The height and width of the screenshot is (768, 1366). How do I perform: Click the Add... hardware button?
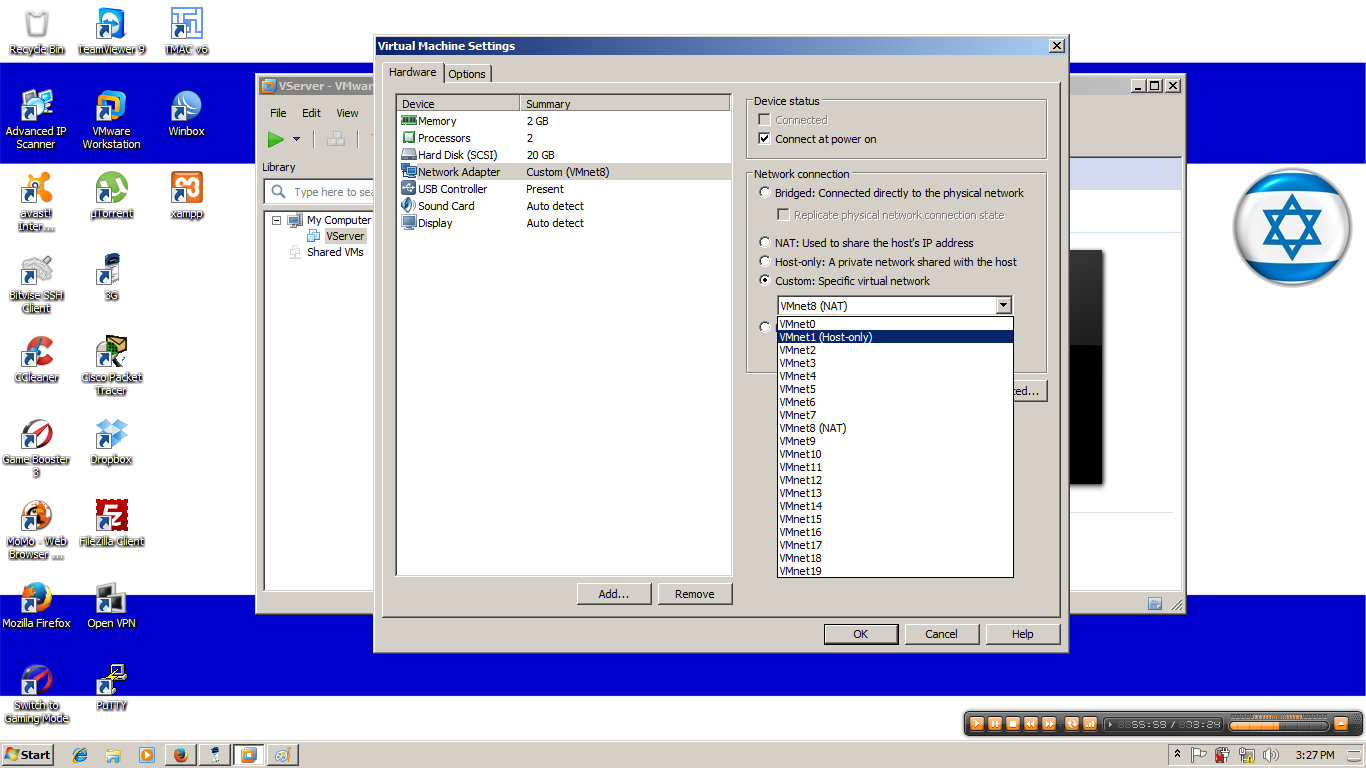click(614, 594)
